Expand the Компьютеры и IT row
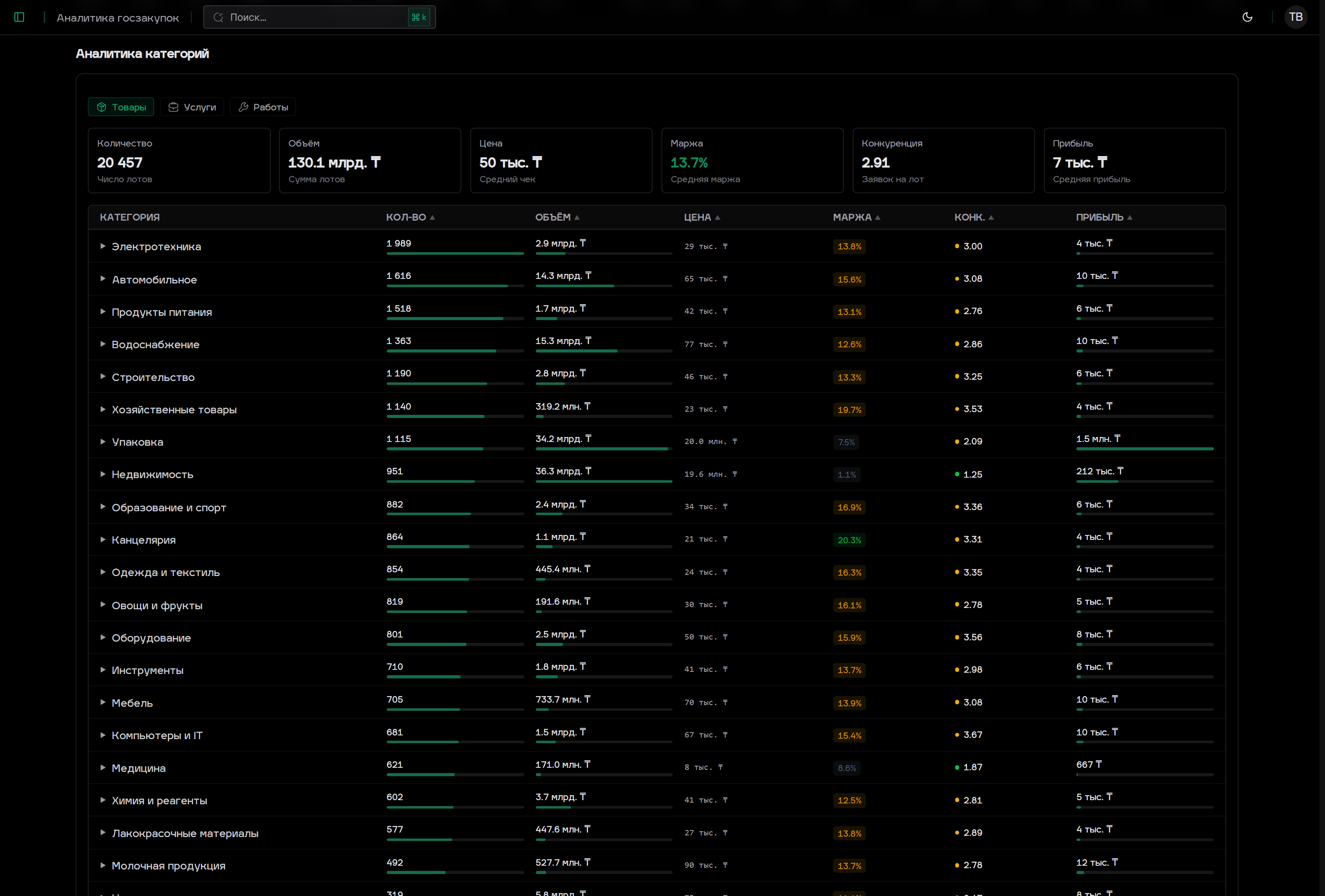This screenshot has height=896, width=1325. click(x=103, y=735)
